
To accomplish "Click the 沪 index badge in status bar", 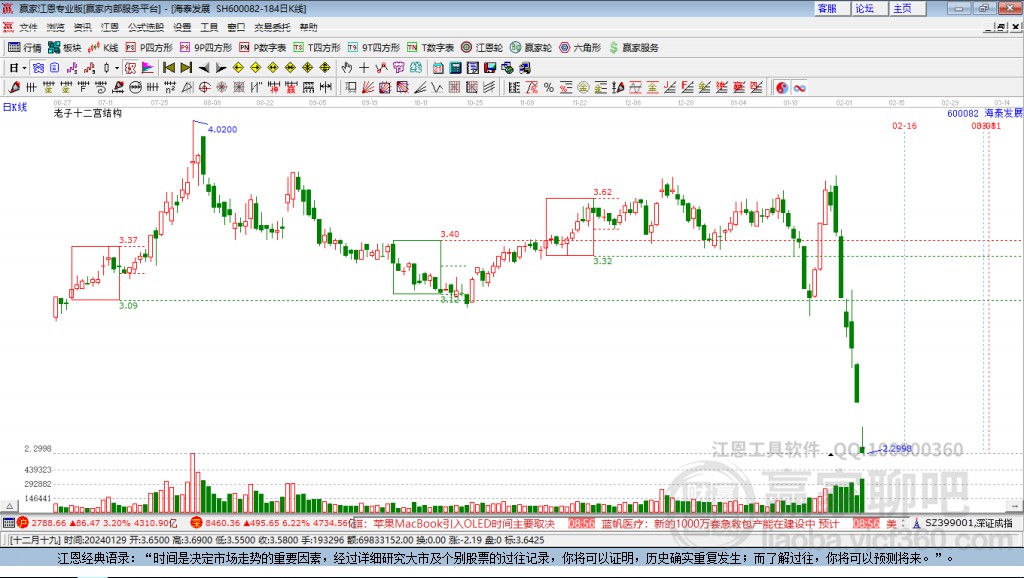I will coord(23,522).
